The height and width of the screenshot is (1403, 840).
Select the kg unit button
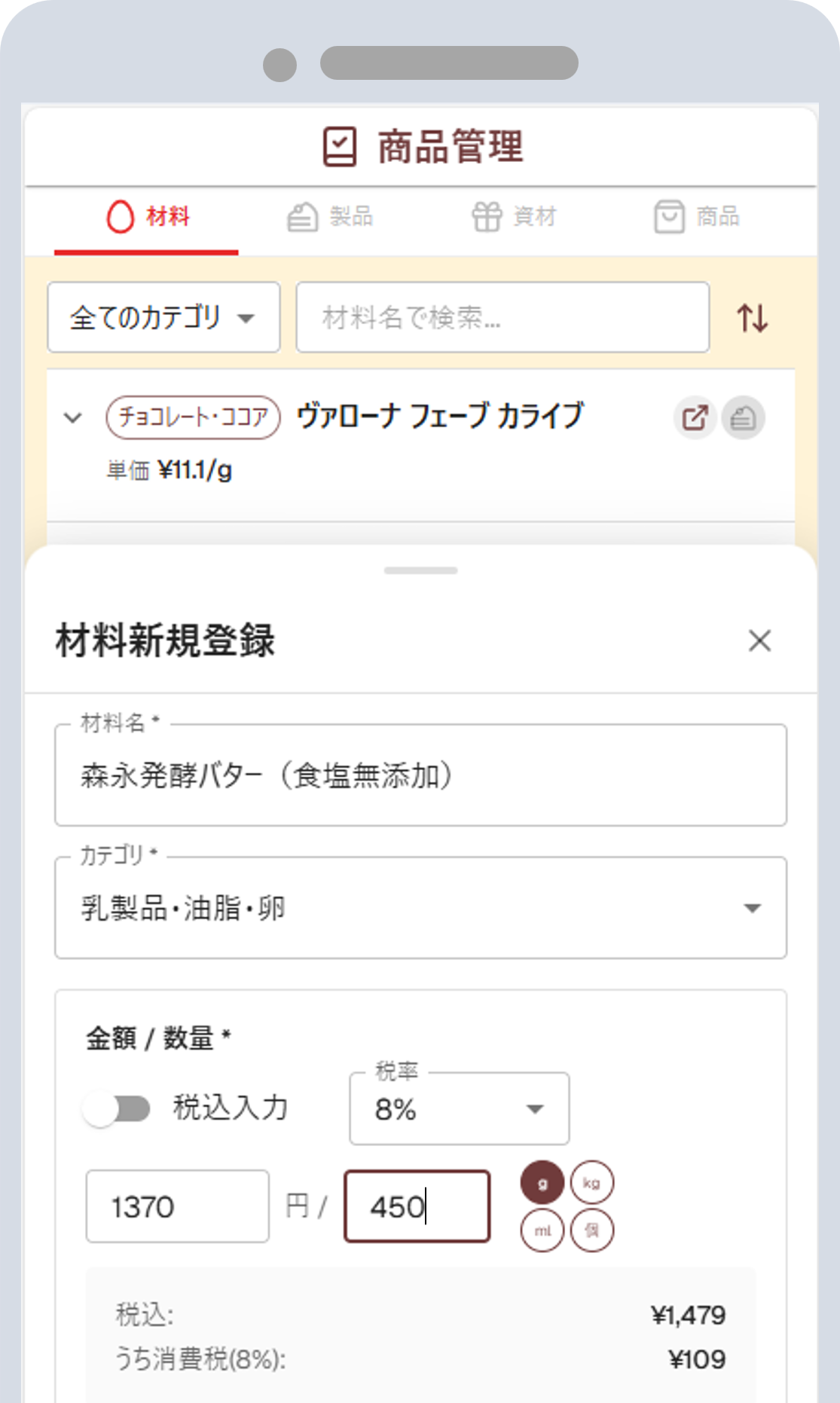(593, 1183)
